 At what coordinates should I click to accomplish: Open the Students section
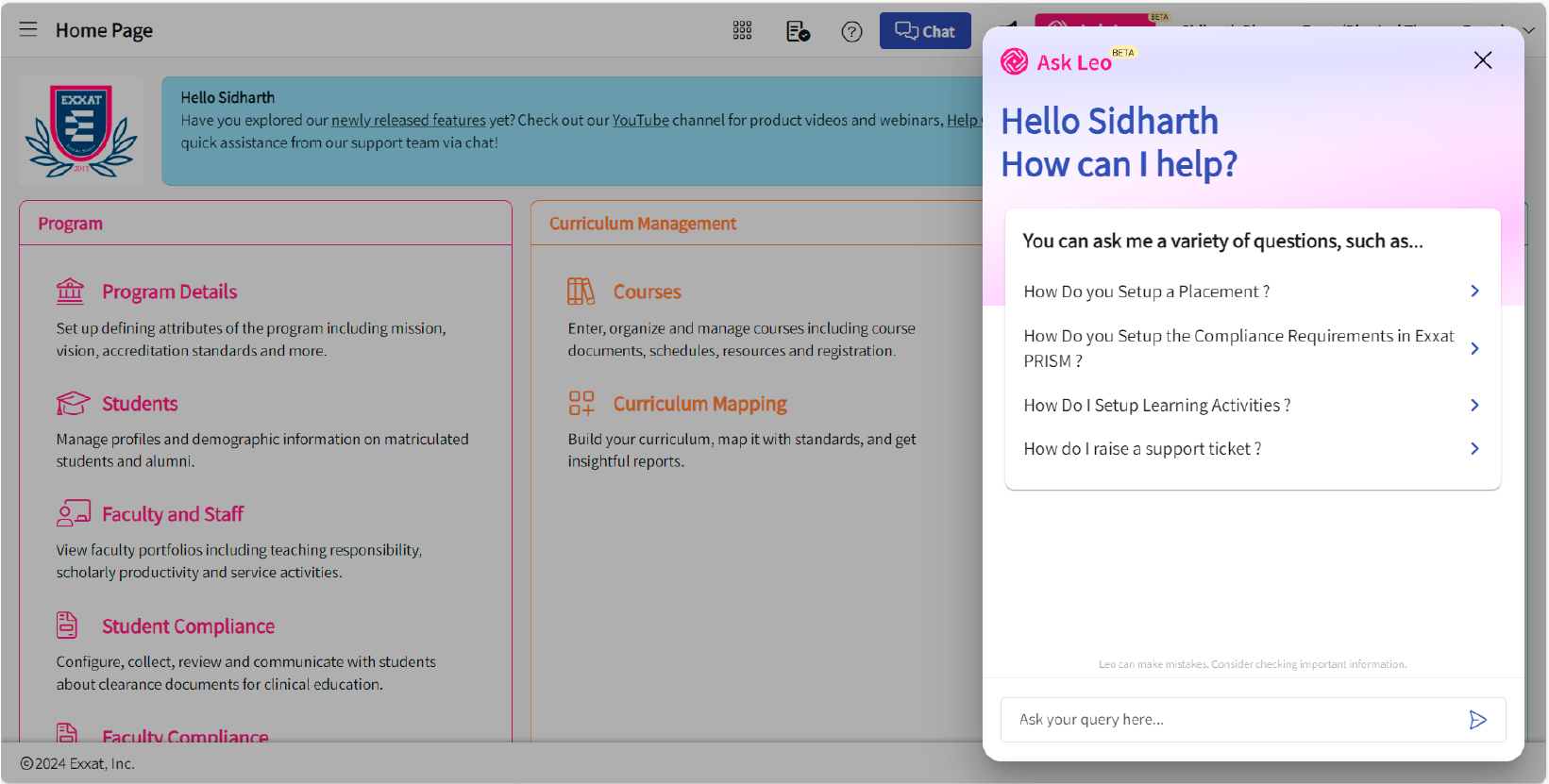[x=140, y=404]
